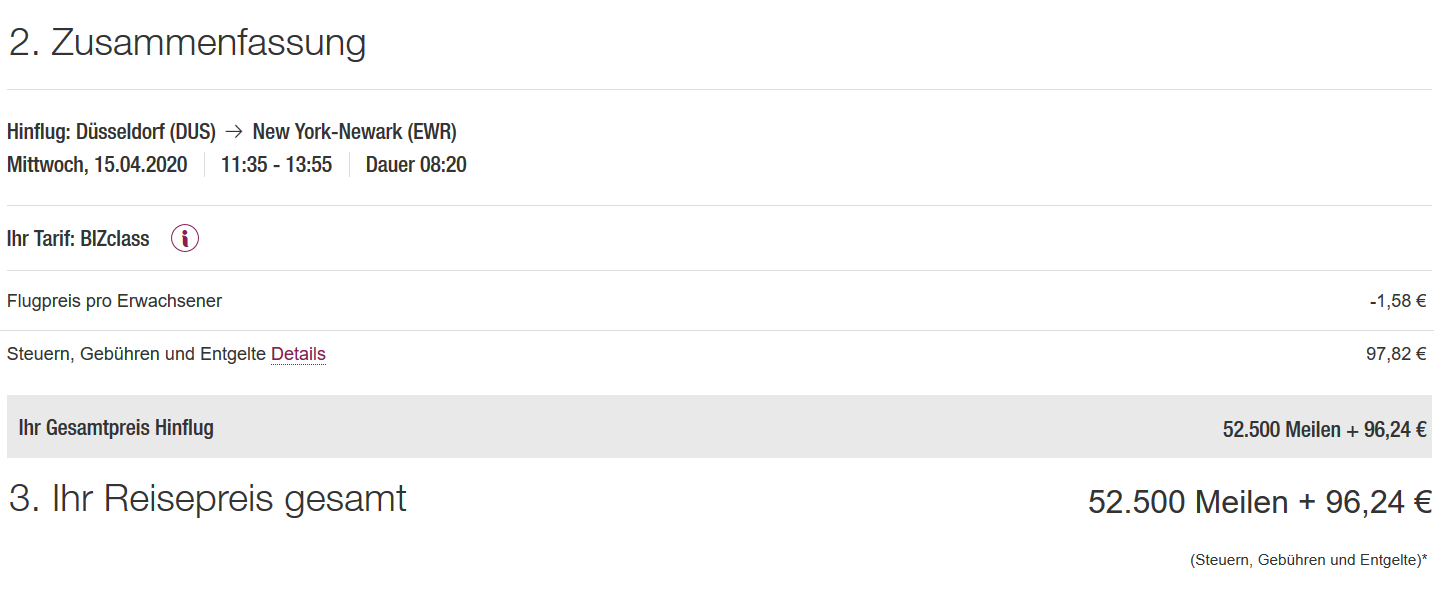Click the word Hinflug: before Düsseldorf
The width and height of the screenshot is (1443, 600).
pos(39,132)
